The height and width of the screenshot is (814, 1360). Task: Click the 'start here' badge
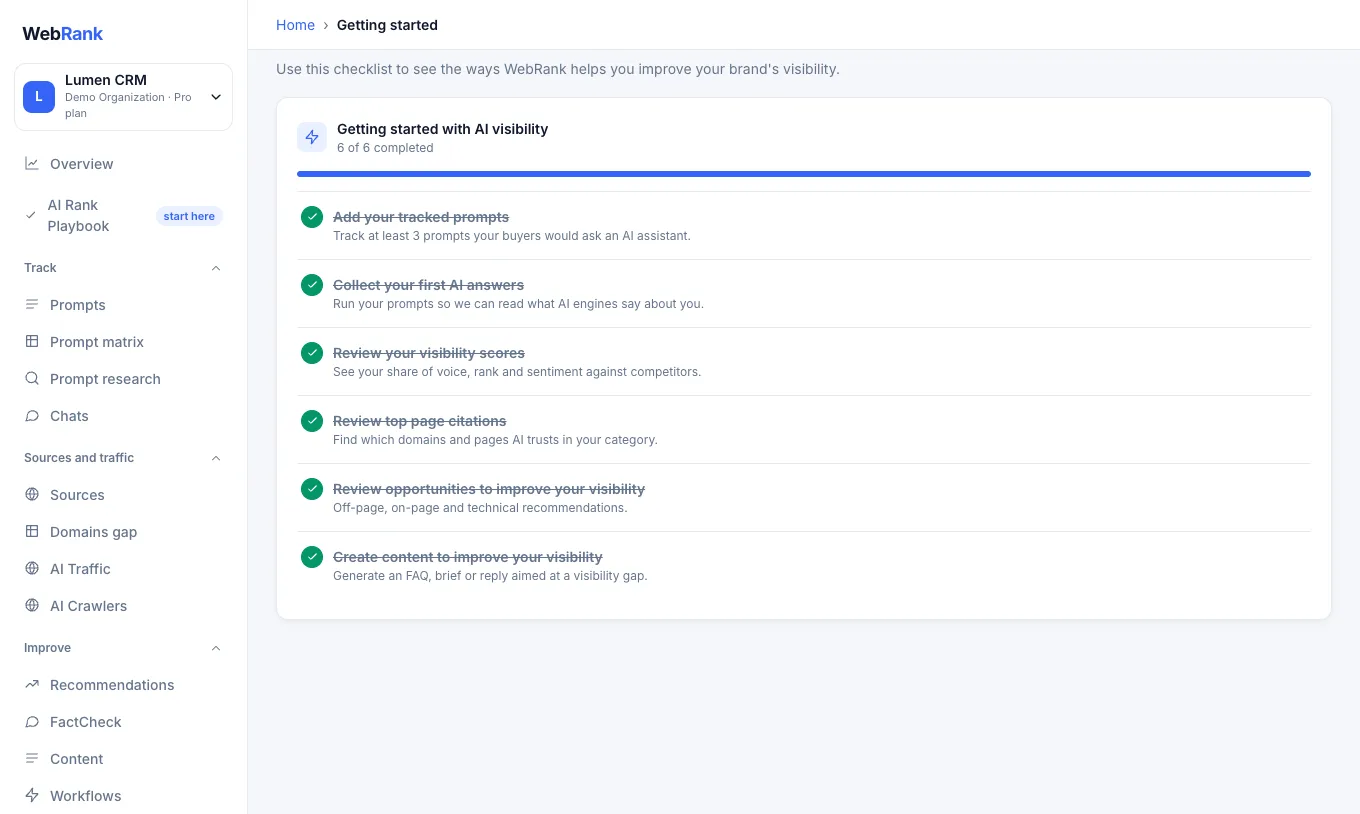tap(189, 216)
